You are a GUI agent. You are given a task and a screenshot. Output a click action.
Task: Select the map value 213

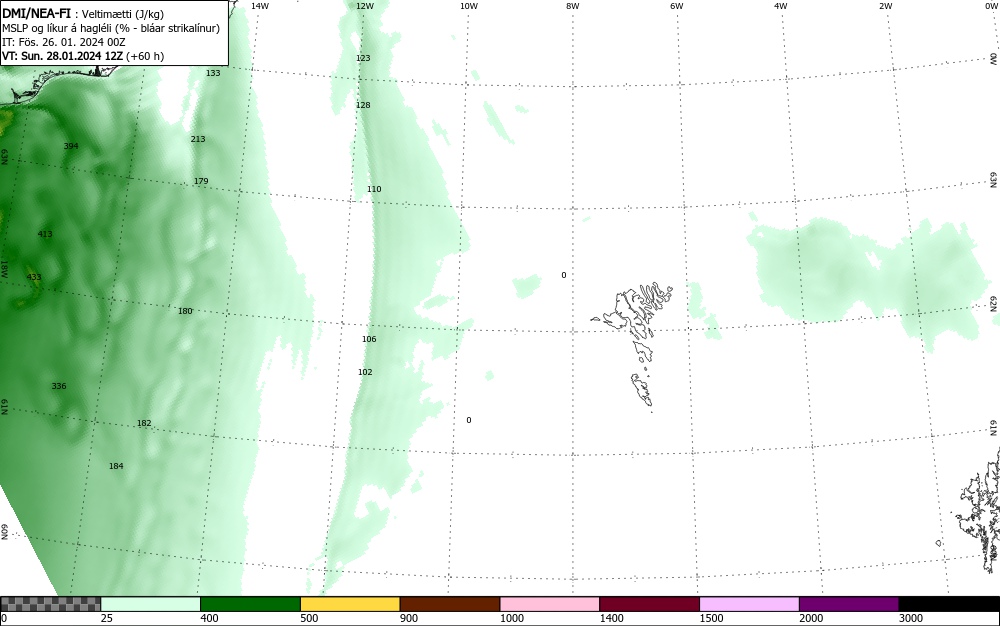pos(198,139)
